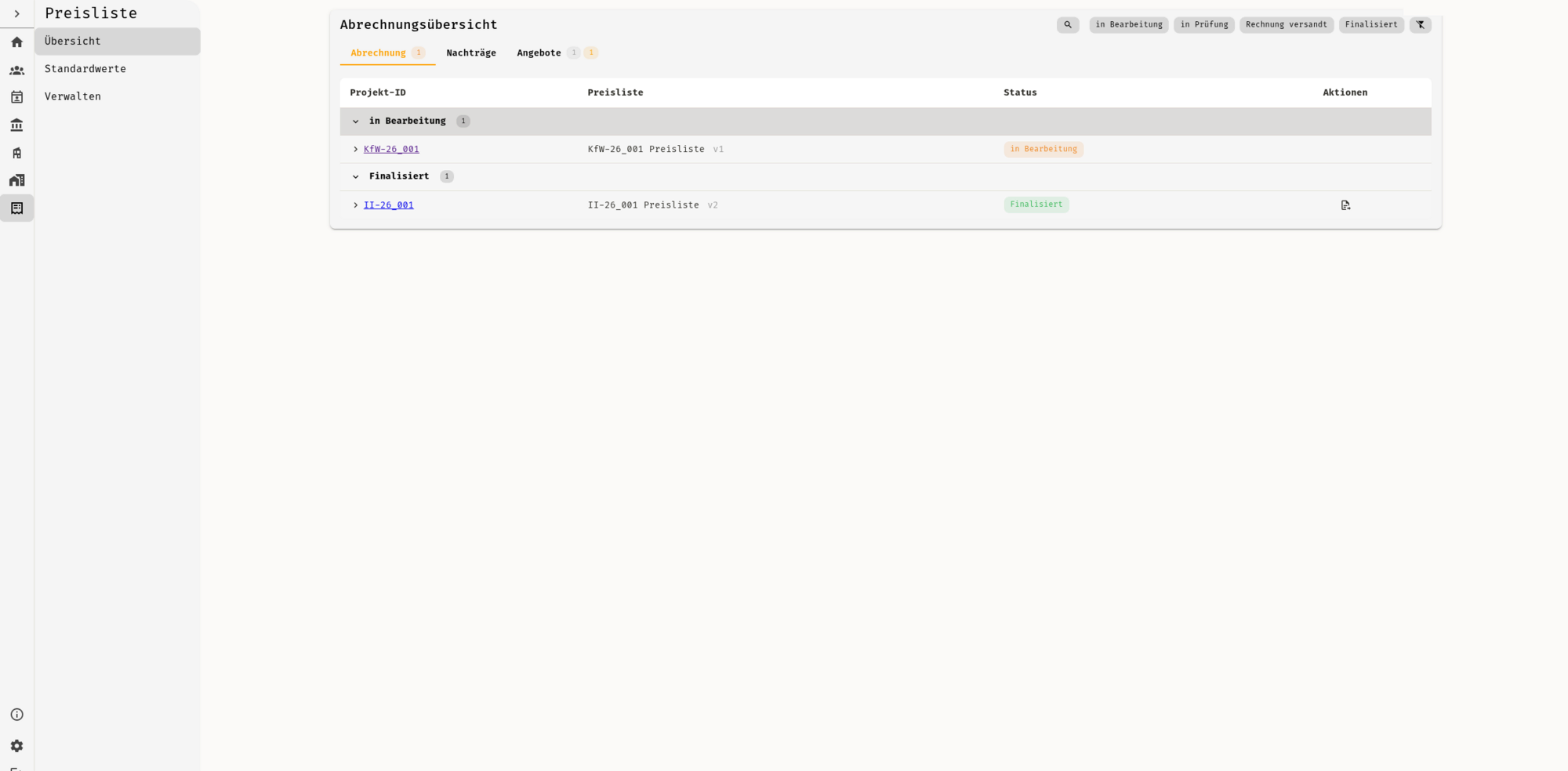Expand the sidebar with top chevron
1568x771 pixels.
16,14
